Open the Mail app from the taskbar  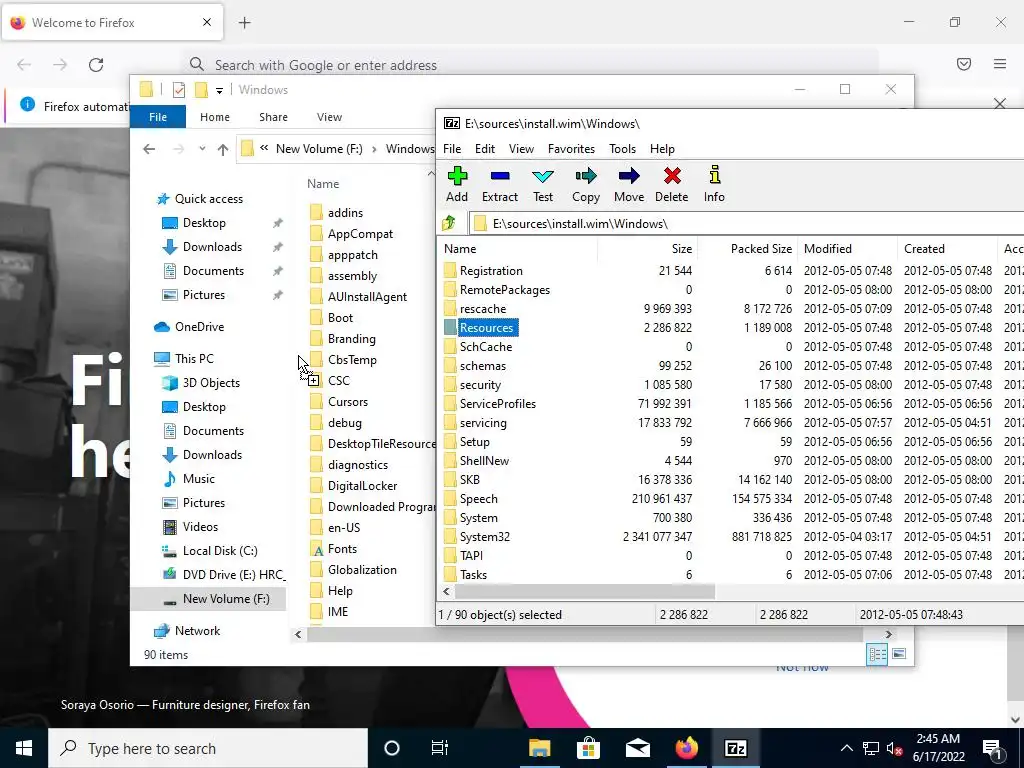pos(637,748)
